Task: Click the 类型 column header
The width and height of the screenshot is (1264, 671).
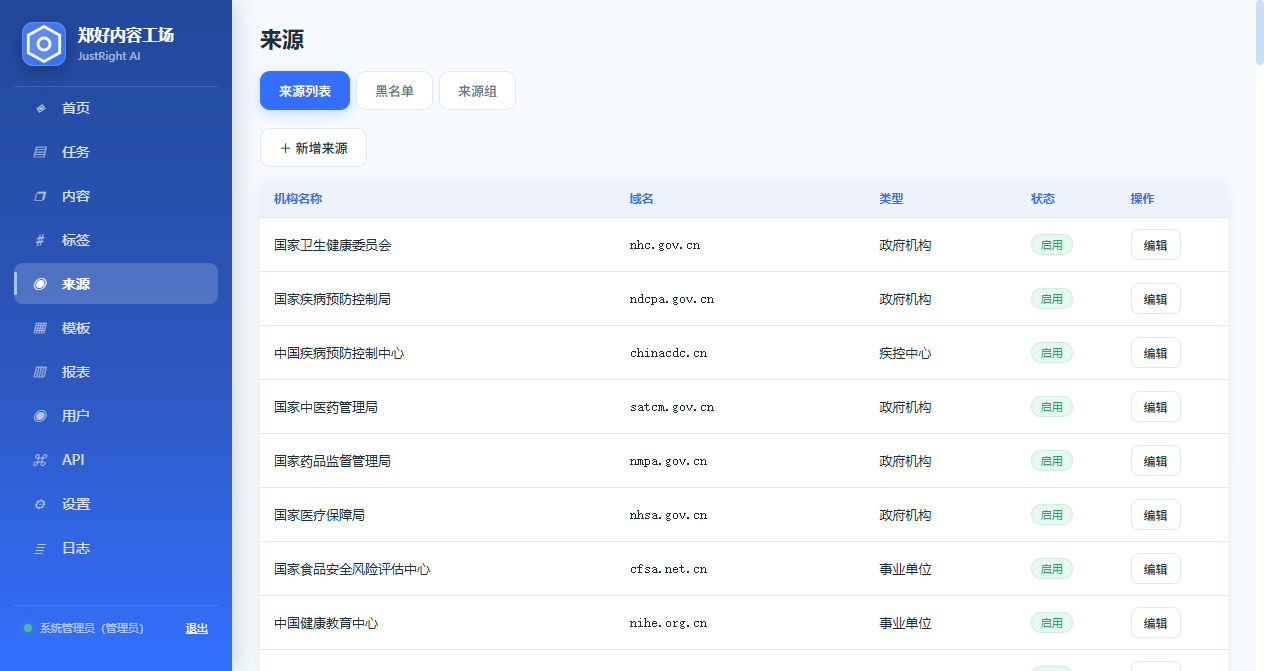Action: [892, 199]
